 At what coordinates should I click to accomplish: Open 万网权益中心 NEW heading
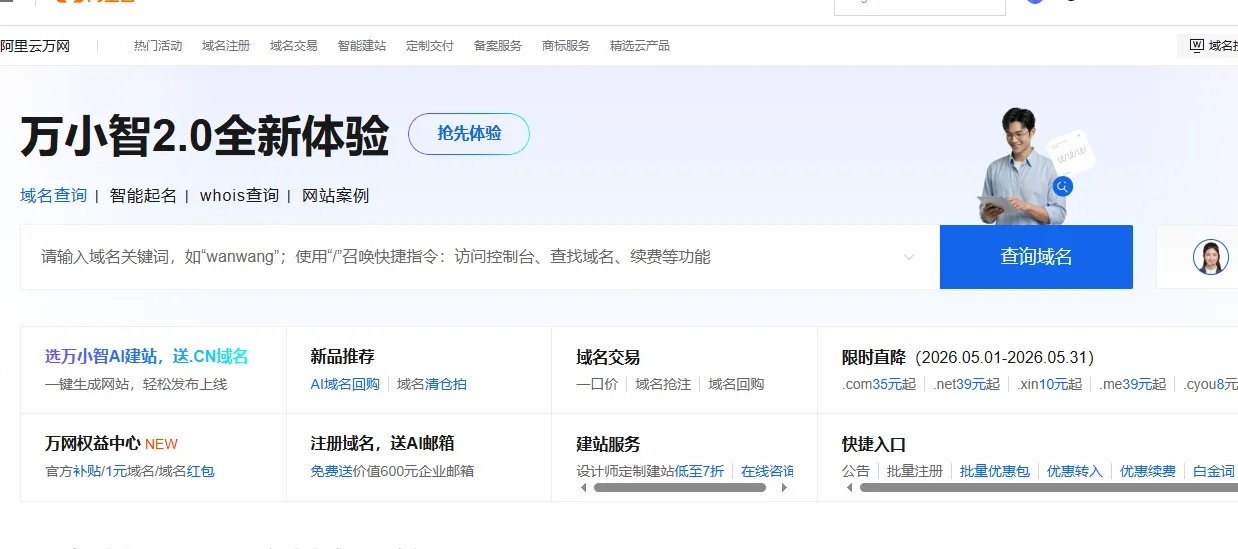(x=111, y=444)
